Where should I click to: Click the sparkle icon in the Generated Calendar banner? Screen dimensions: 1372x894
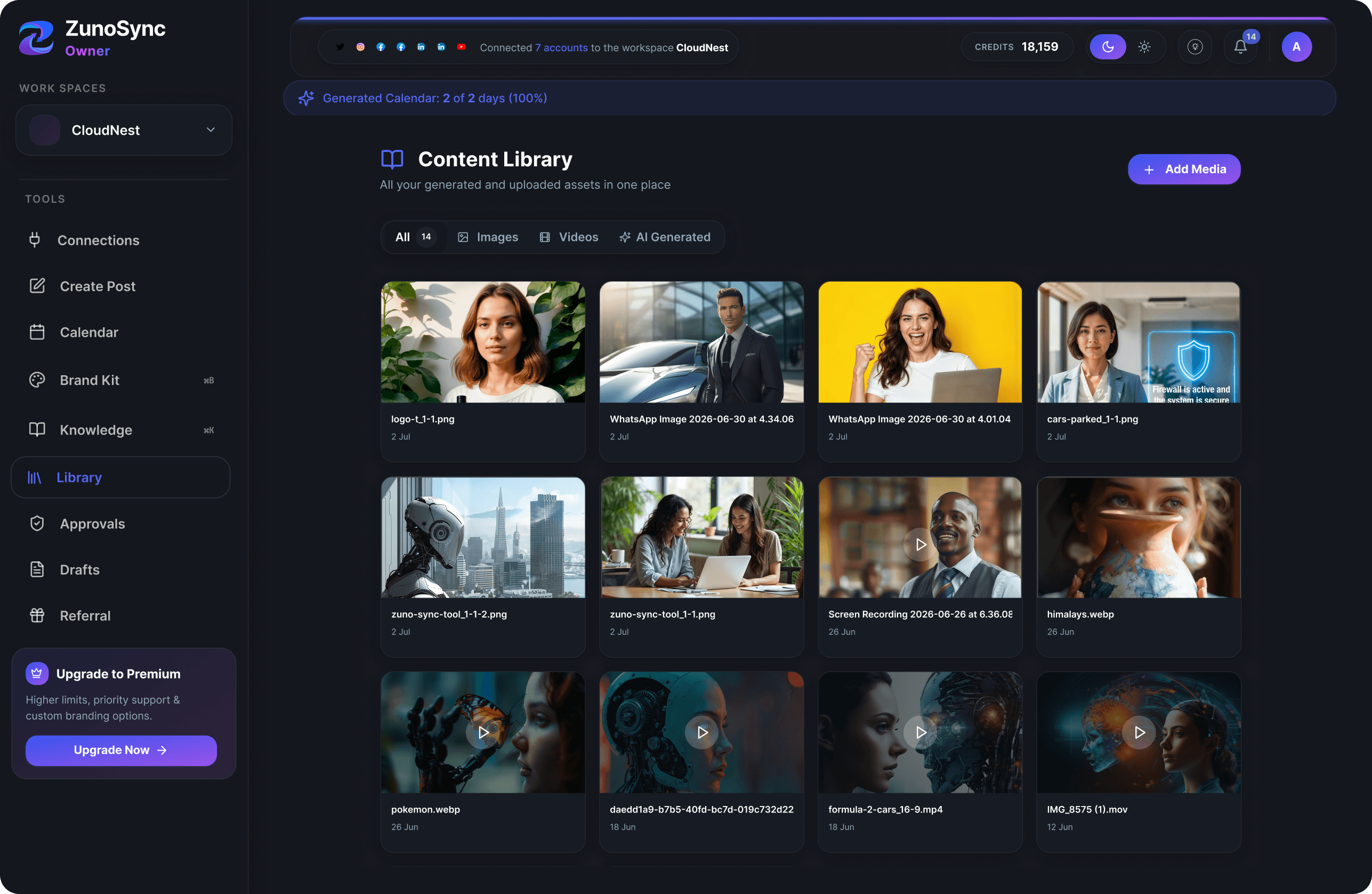[306, 99]
